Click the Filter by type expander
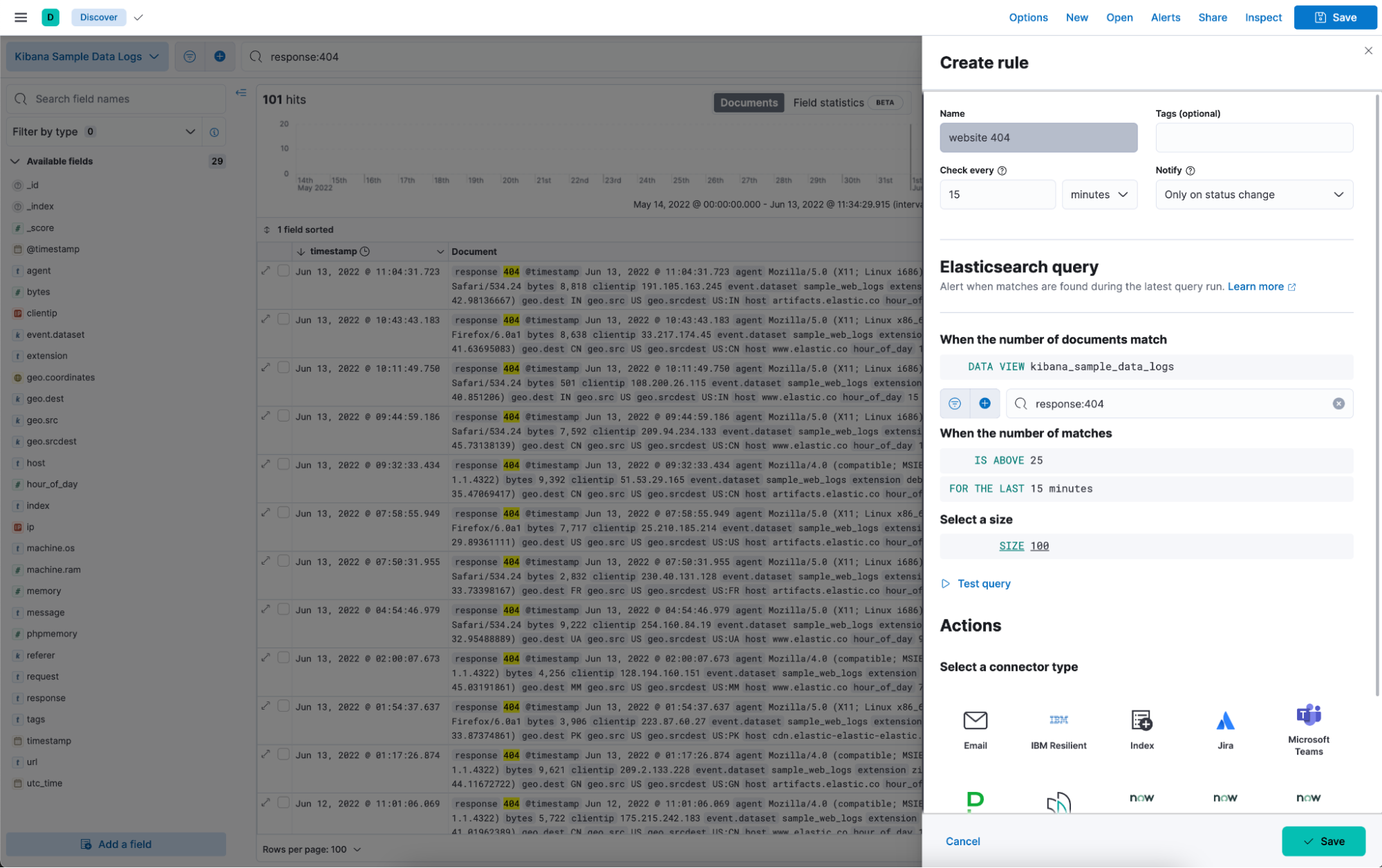 pos(190,132)
